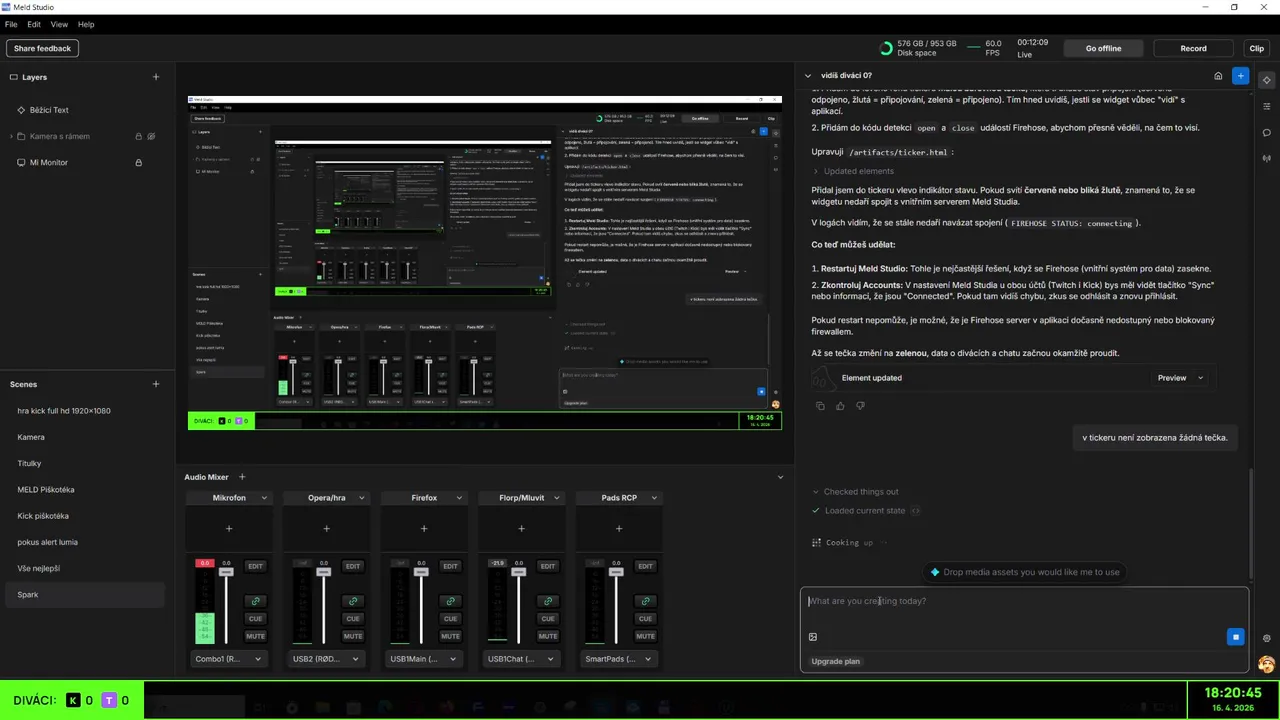Mute the Mikrofon track

255,636
